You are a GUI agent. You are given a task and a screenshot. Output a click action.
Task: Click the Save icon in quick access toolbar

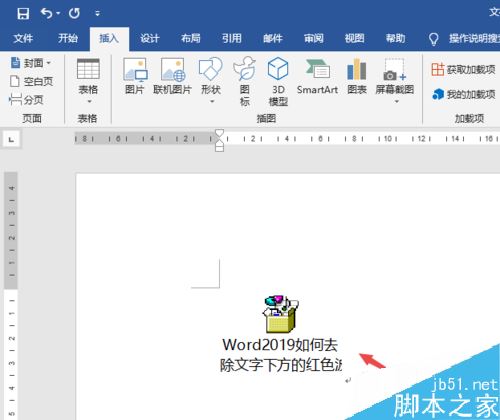click(x=23, y=13)
